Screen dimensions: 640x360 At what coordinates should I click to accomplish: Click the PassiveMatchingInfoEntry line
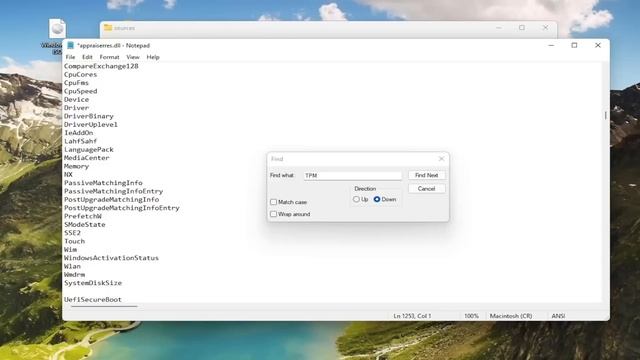113,191
